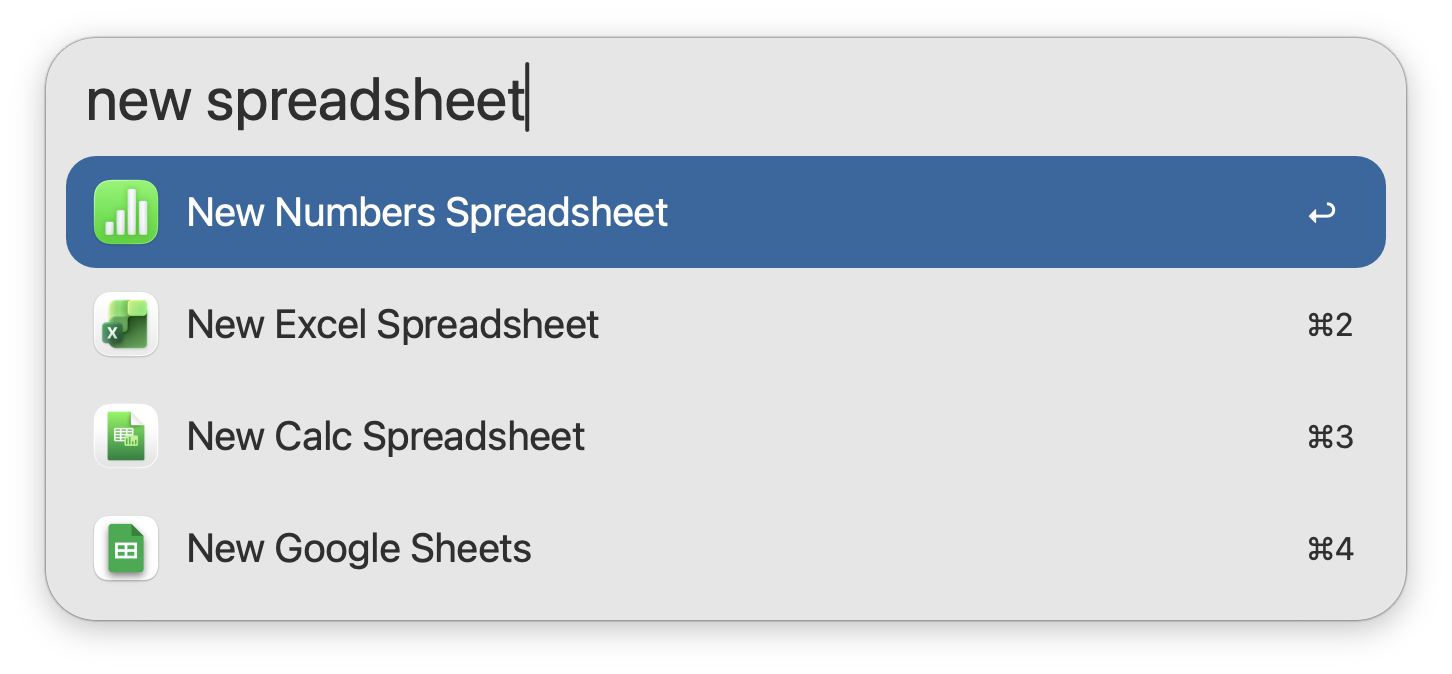Click the Excel app icon
Image resolution: width=1452 pixels, height=674 pixels.
(x=126, y=324)
